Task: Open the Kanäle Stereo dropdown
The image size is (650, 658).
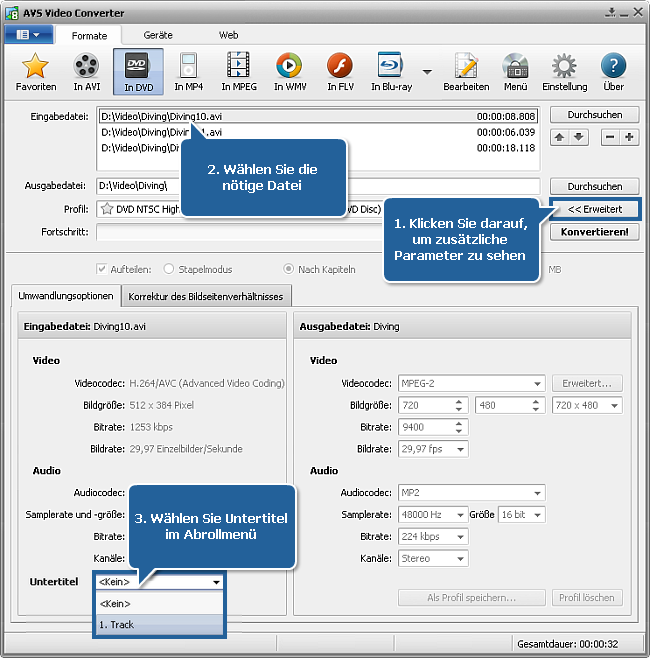Action: click(433, 559)
